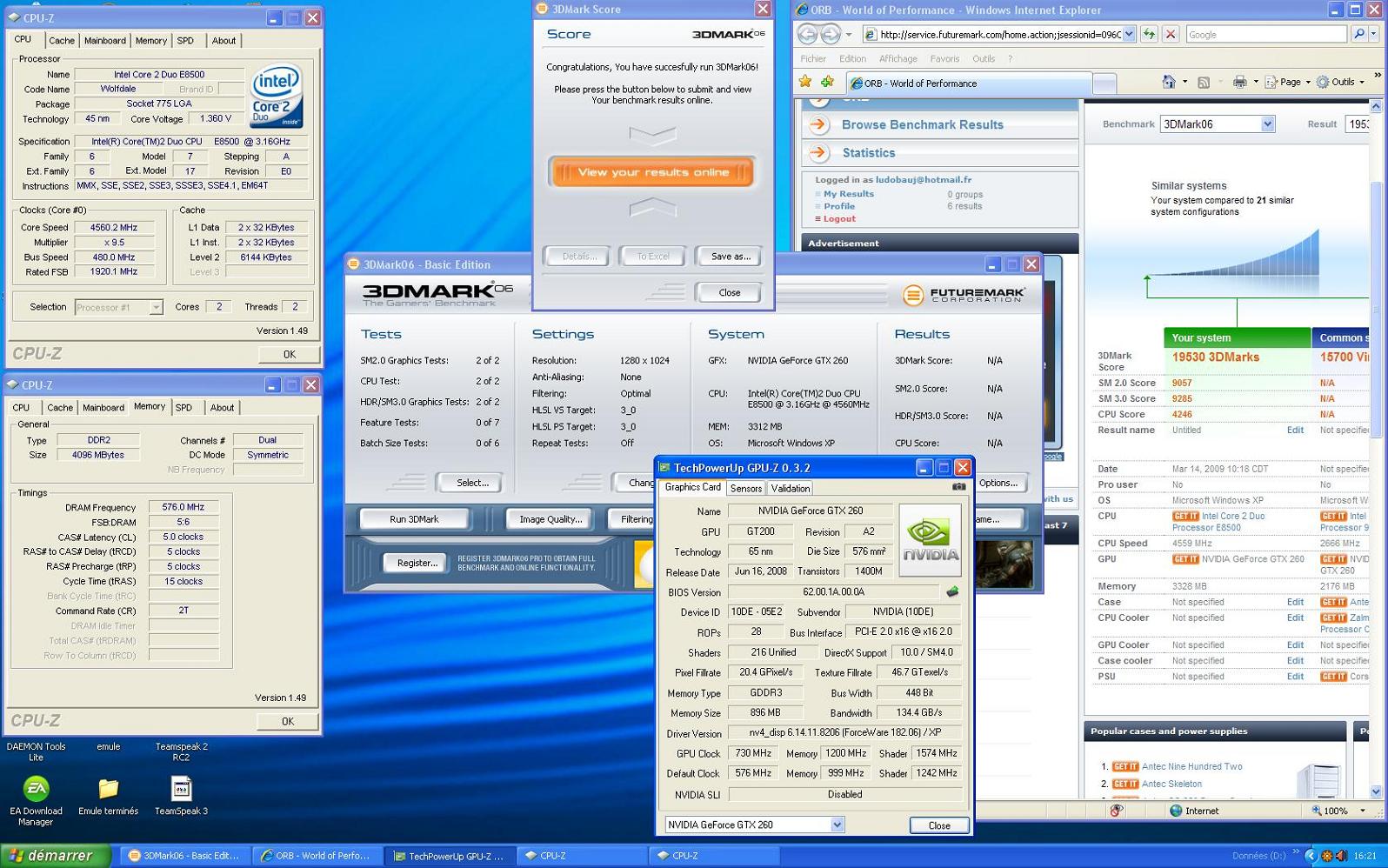Open the SPD tab in bottom CPU-Z window
The width and height of the screenshot is (1388, 868).
[x=184, y=407]
